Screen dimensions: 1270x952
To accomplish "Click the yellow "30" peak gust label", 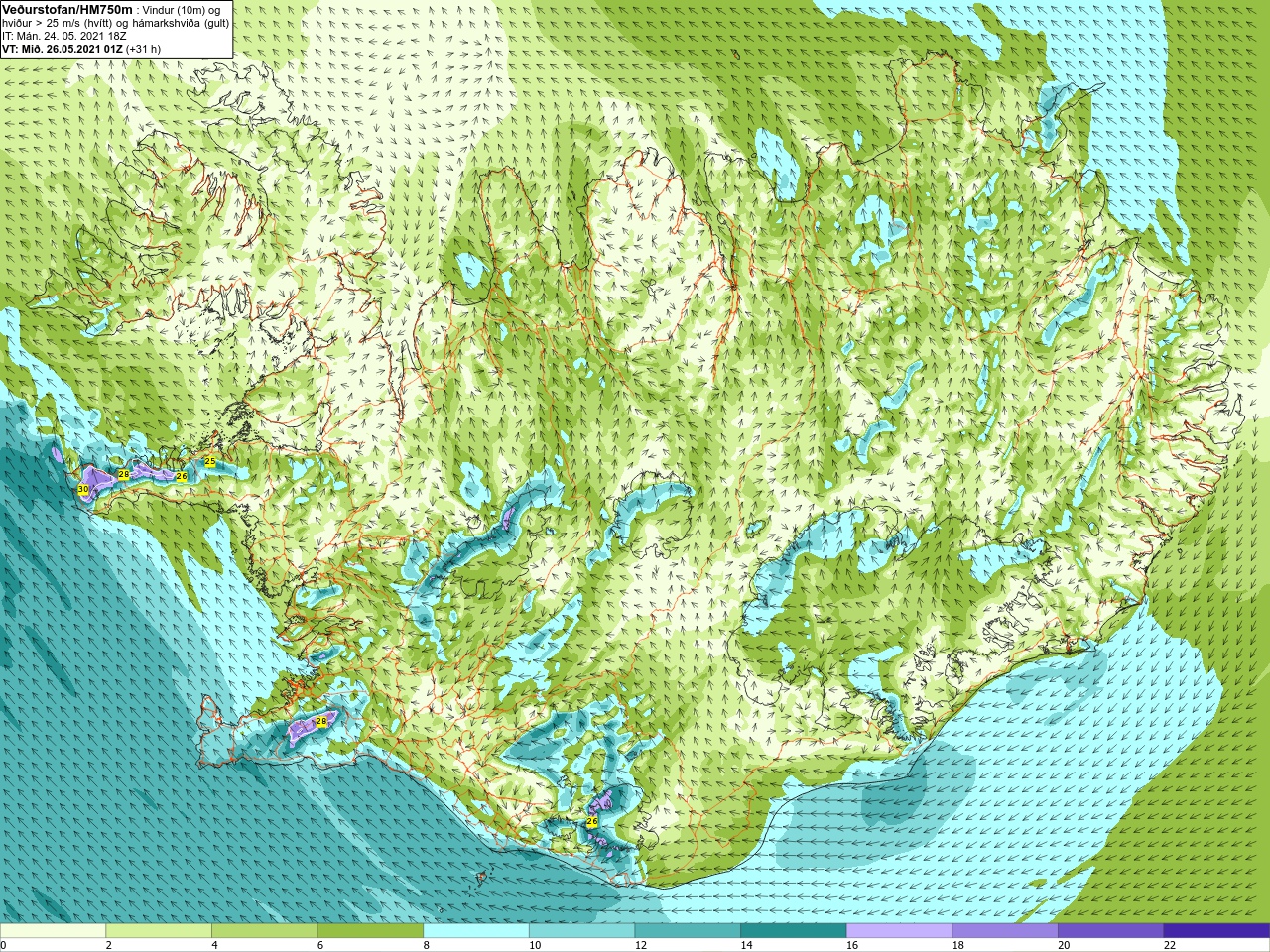I will (83, 490).
